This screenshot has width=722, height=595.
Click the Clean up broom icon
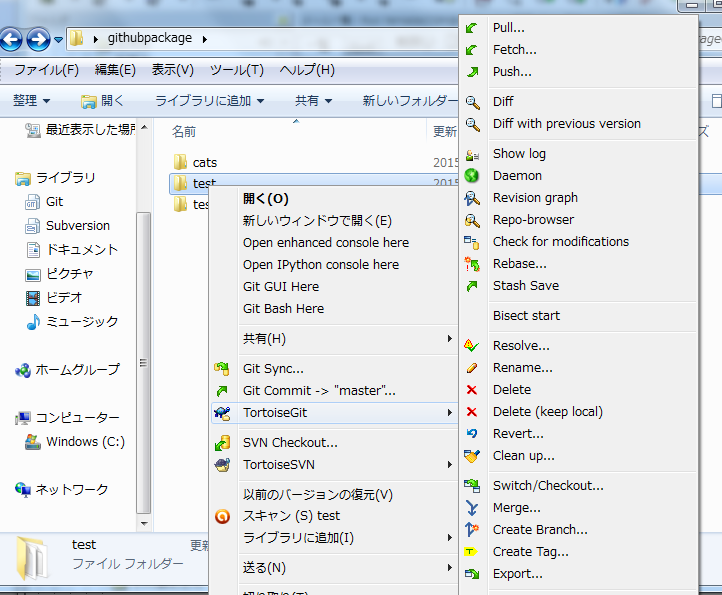pos(472,456)
